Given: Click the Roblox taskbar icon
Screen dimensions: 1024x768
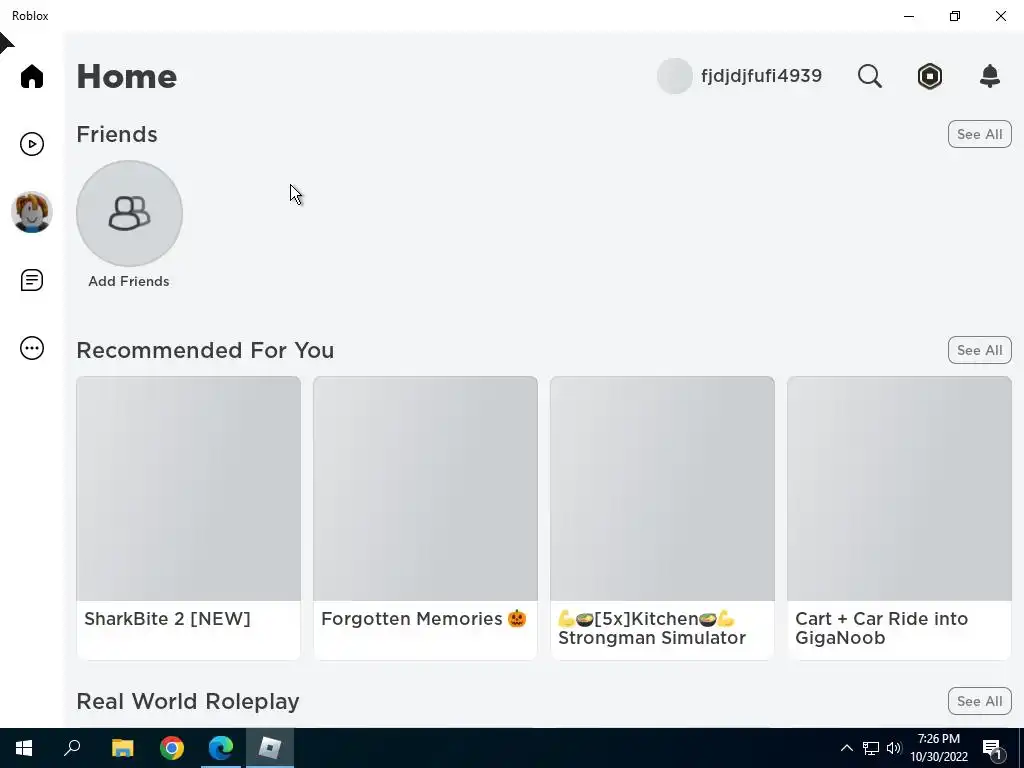Looking at the screenshot, I should [270, 748].
